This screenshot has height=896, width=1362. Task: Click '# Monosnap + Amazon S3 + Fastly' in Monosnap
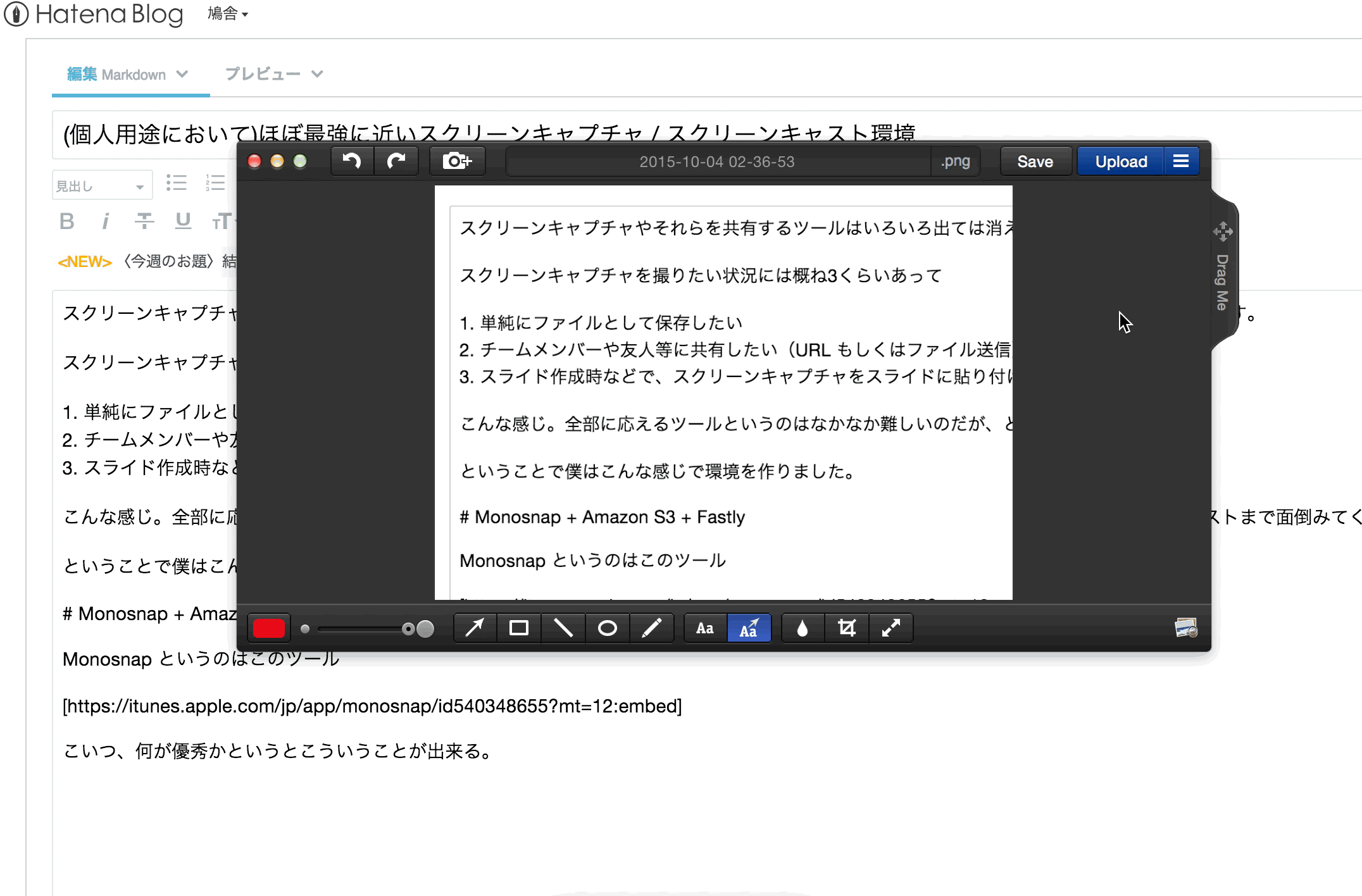(x=602, y=518)
